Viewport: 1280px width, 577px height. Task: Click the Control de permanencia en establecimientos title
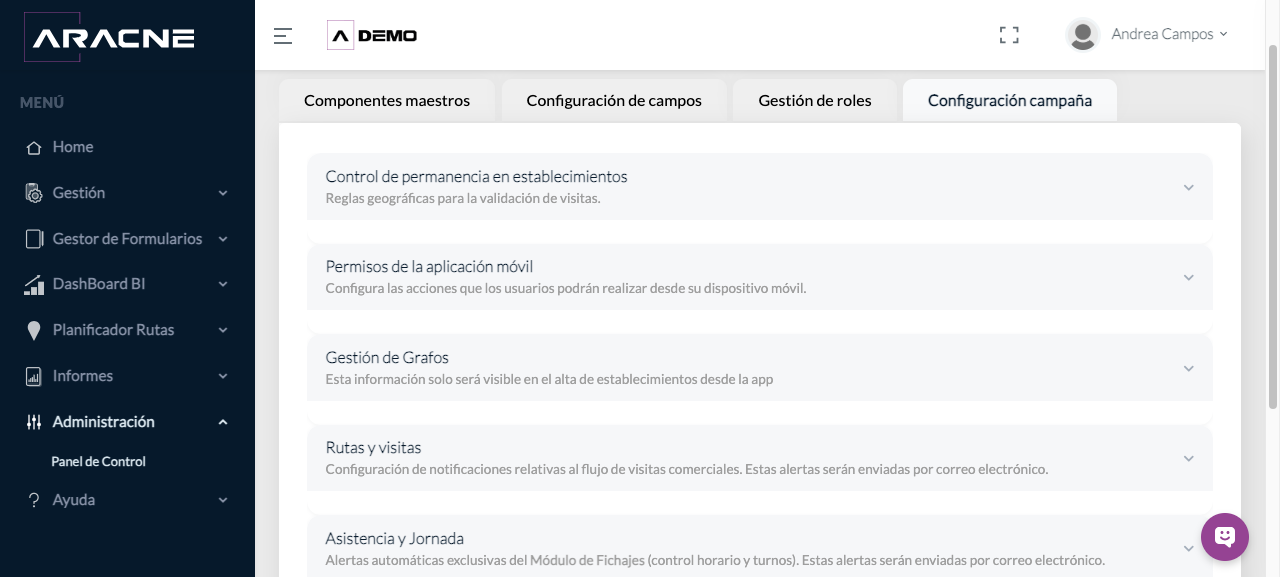point(477,177)
